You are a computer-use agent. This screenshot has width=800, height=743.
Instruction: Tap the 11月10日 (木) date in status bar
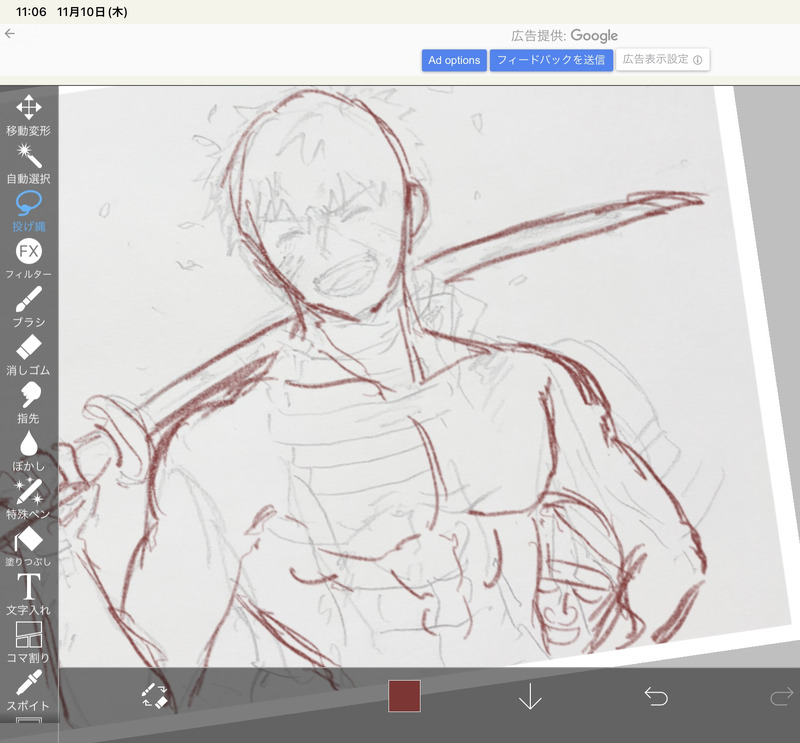pyautogui.click(x=92, y=12)
